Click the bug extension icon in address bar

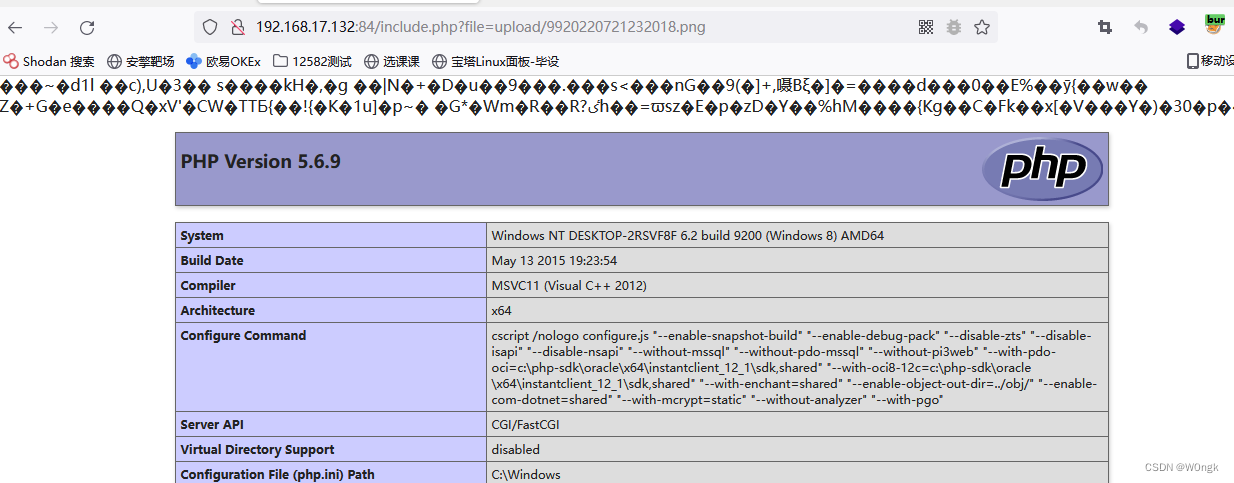(x=954, y=27)
